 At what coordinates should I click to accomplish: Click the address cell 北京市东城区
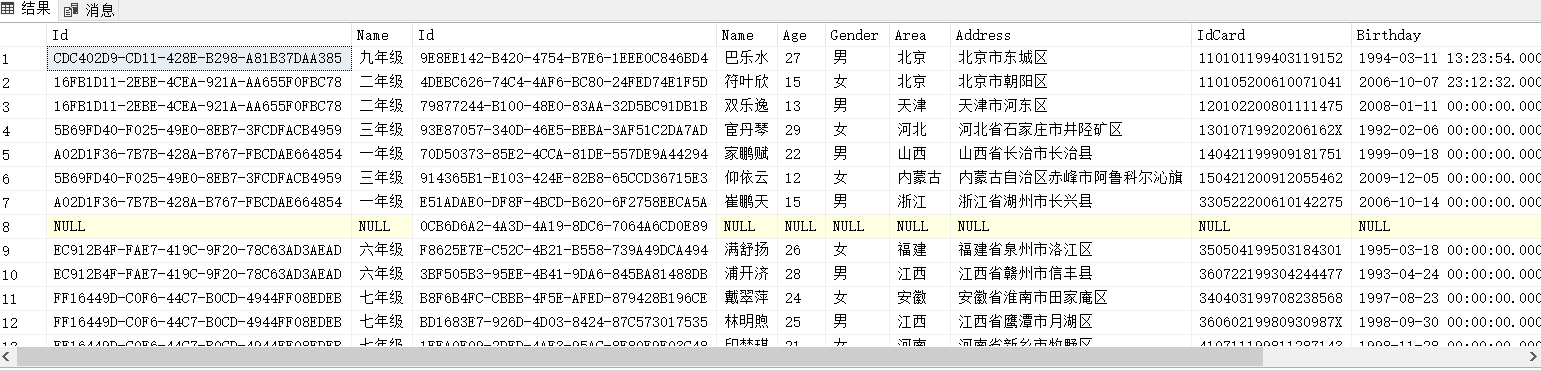[1071, 59]
